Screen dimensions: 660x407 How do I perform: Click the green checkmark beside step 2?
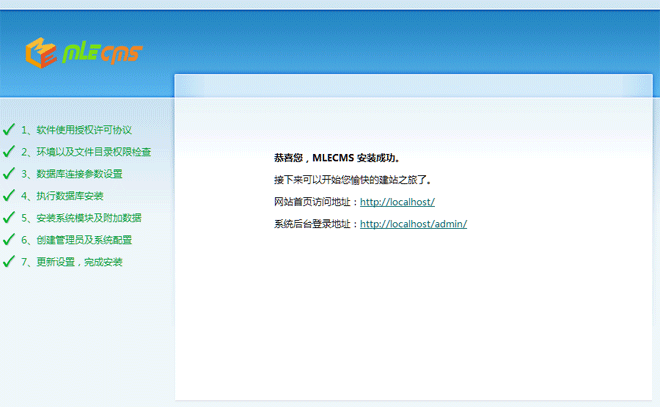coord(9,152)
